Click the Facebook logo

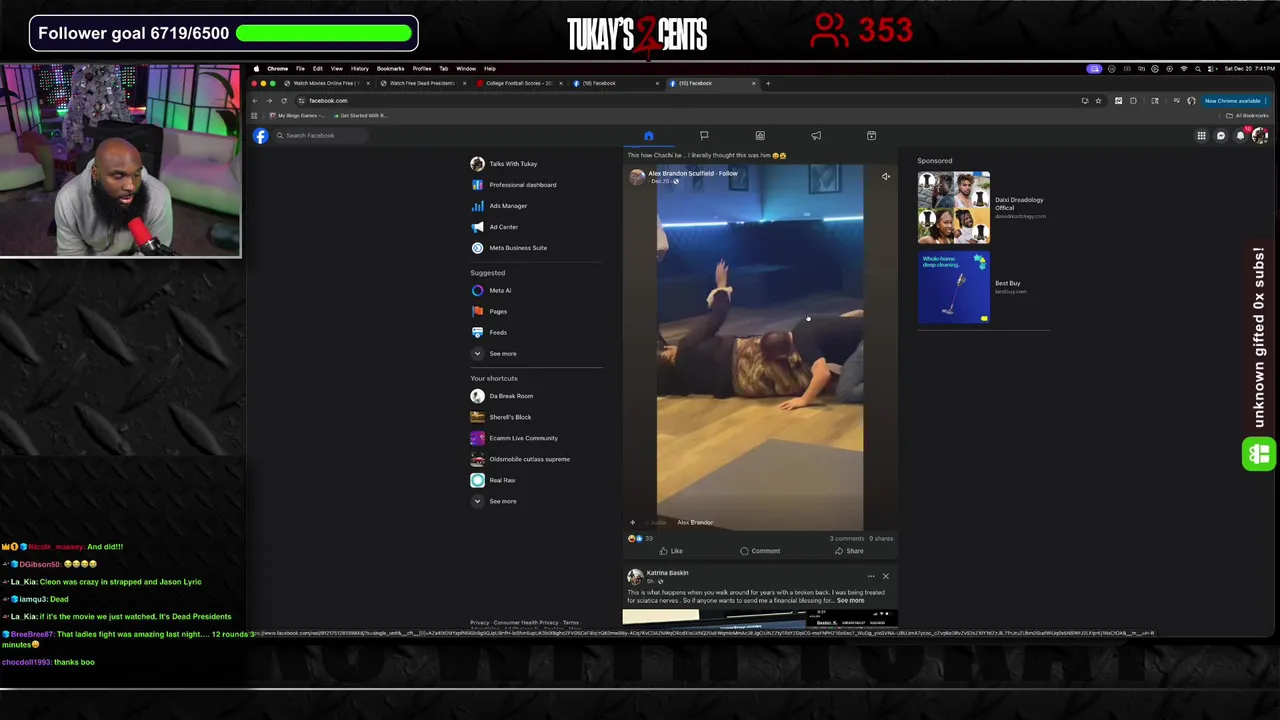point(261,136)
